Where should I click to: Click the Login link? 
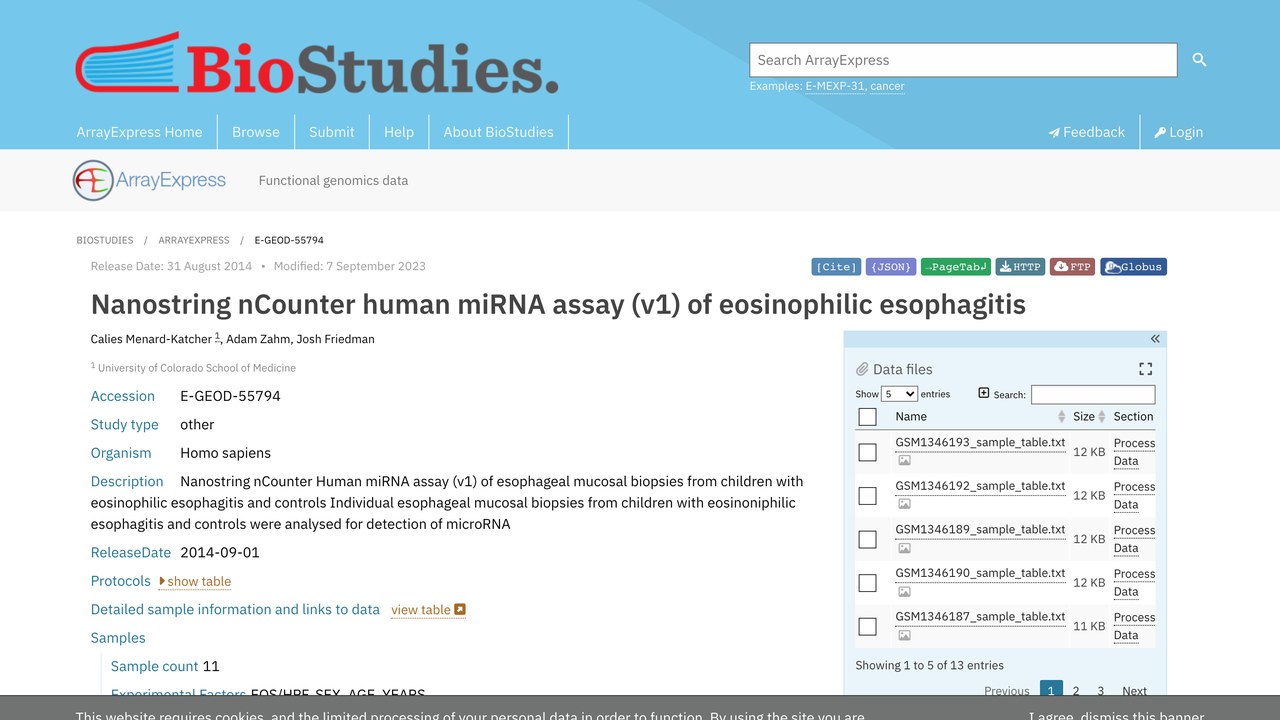click(1179, 132)
